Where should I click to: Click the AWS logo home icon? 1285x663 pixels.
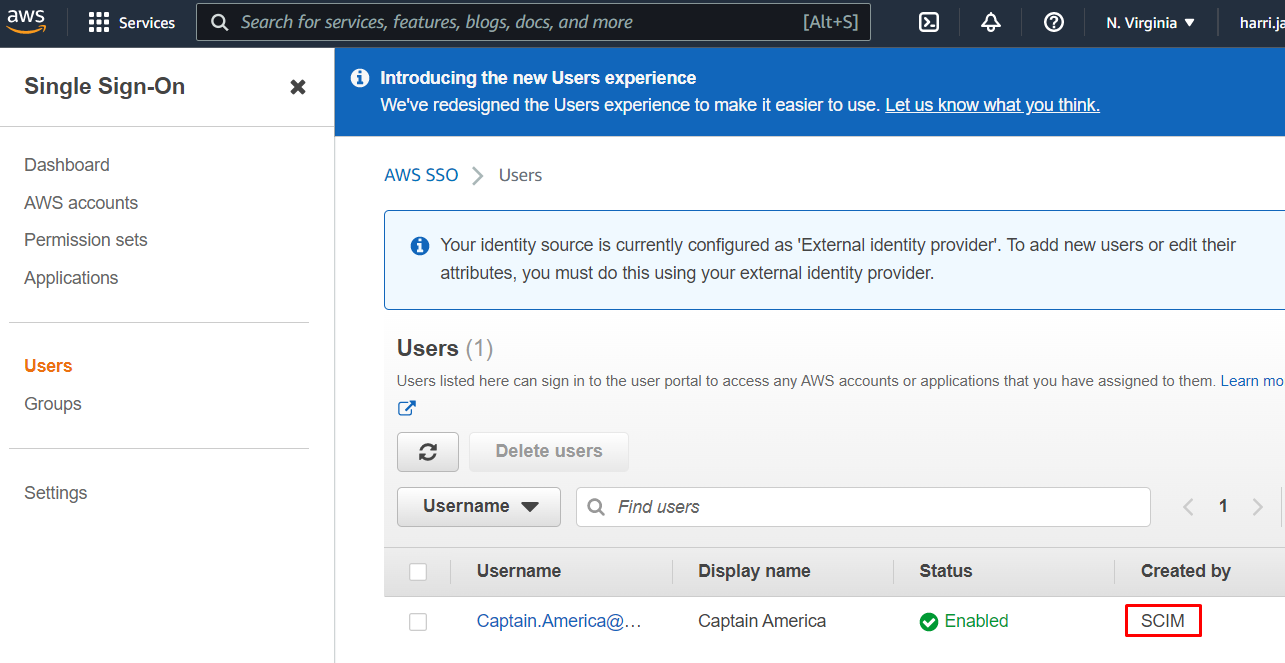[26, 21]
